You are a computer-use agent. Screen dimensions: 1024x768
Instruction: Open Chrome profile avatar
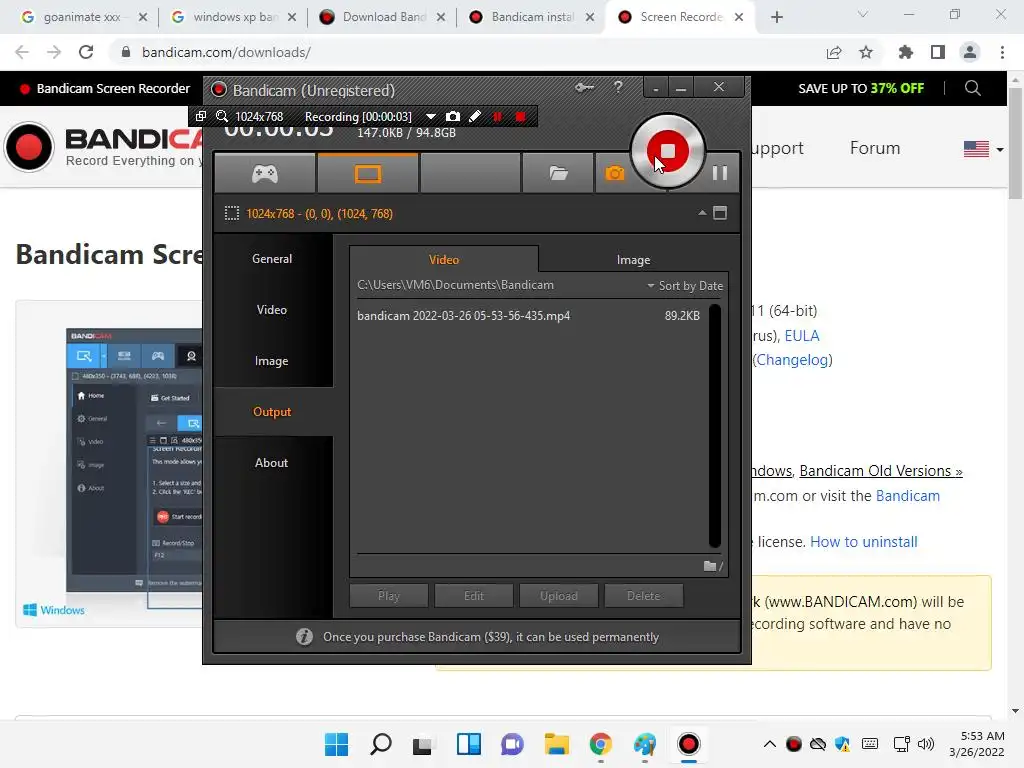pyautogui.click(x=970, y=52)
